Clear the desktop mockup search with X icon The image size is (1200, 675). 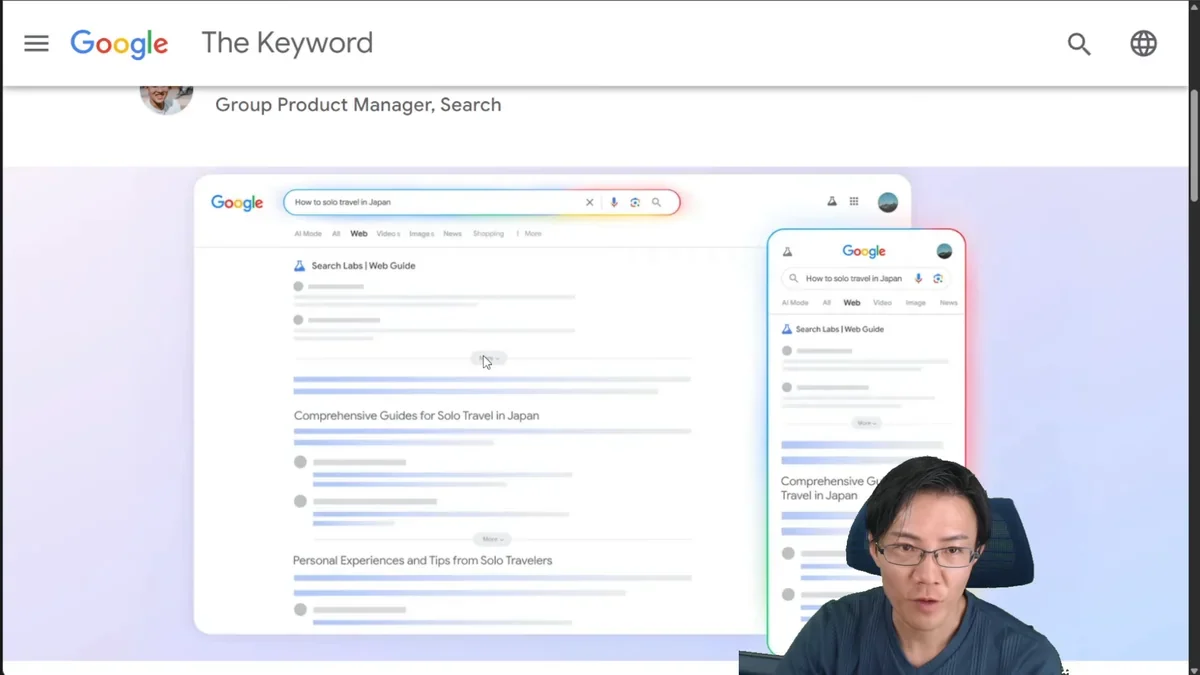tap(589, 202)
